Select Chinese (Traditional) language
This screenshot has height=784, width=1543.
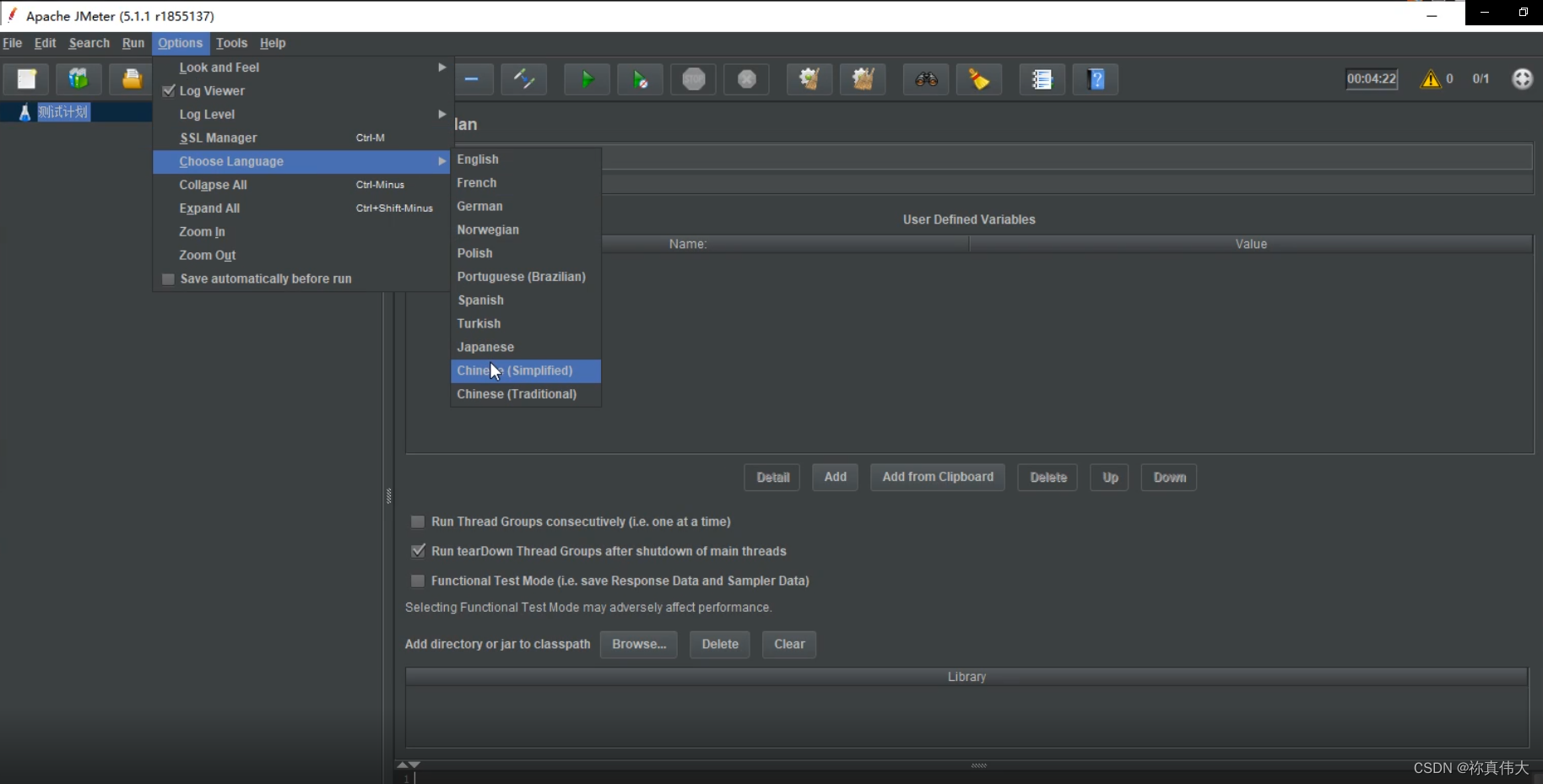pos(526,394)
